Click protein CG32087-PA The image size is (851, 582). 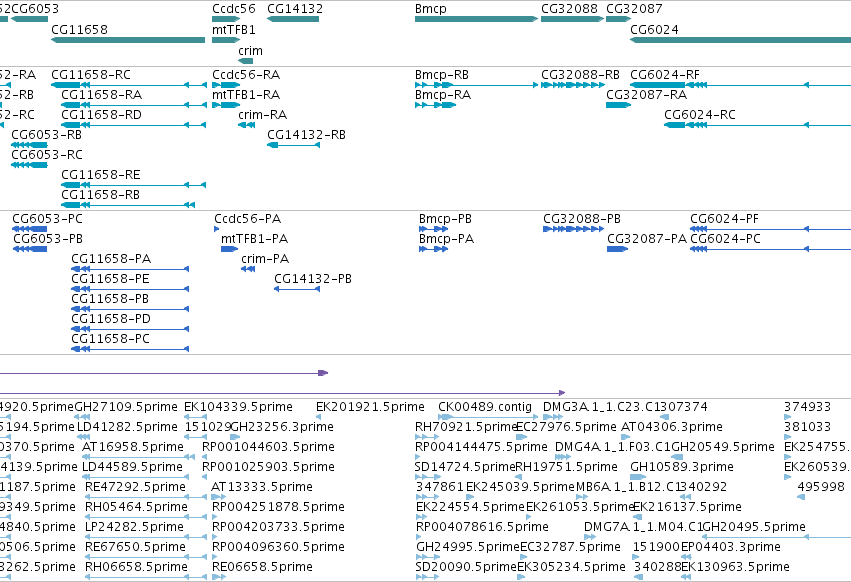tap(618, 249)
